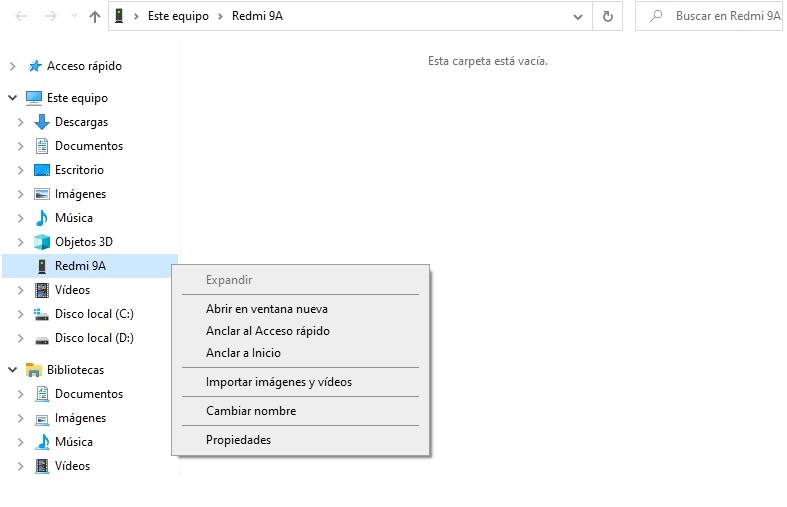Click Este equipo in address breadcrumb
787x507 pixels.
(x=178, y=16)
